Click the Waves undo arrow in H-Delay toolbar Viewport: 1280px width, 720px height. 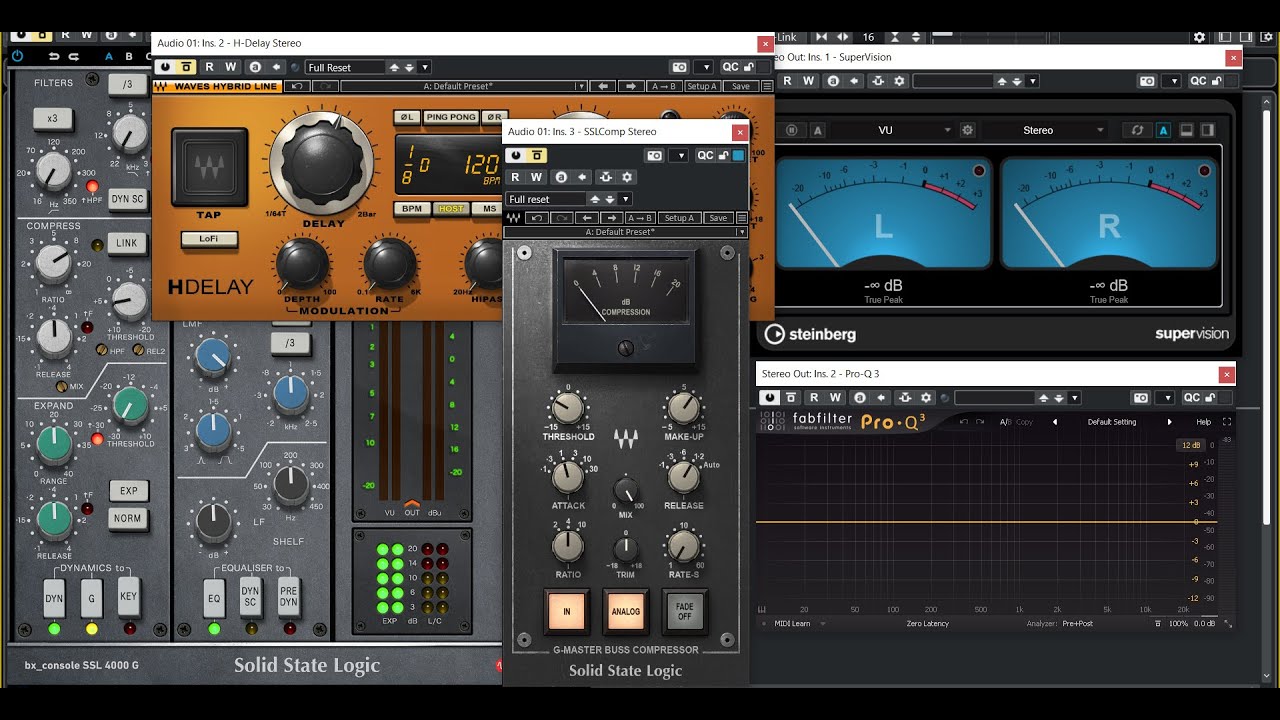click(298, 86)
